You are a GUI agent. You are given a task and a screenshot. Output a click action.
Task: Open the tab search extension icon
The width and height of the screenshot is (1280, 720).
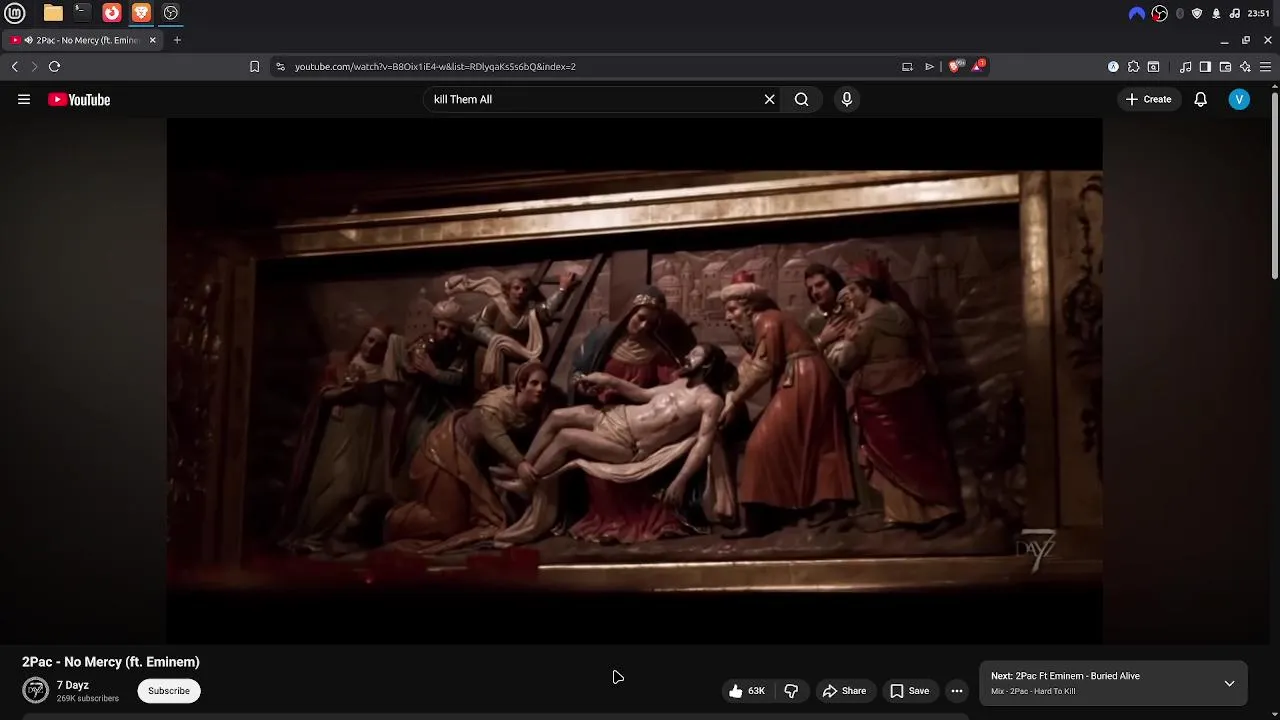click(1153, 66)
